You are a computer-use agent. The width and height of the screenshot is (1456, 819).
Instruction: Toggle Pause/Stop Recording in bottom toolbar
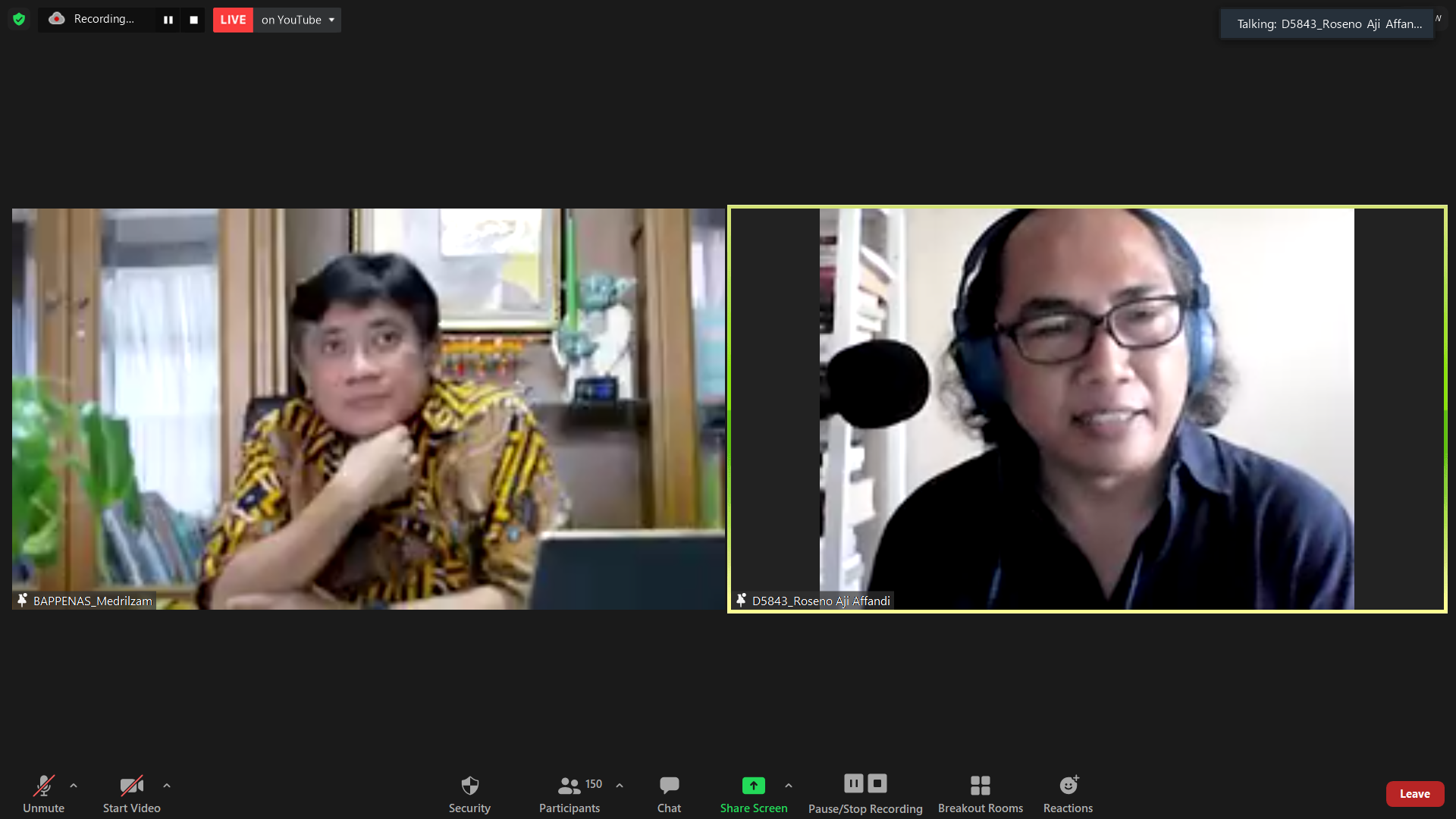[x=865, y=793]
